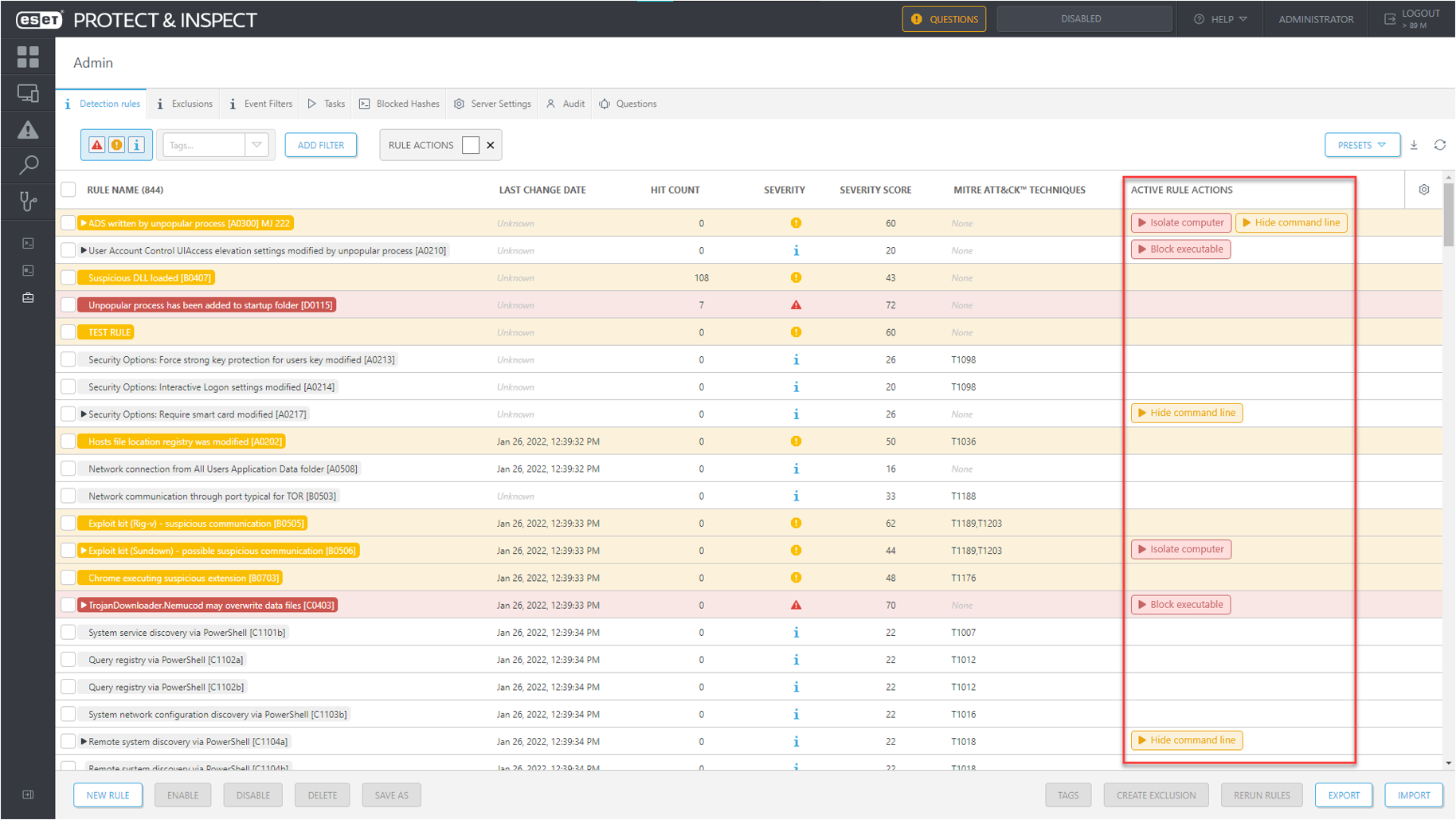Screen dimensions: 1456x820
Task: Click the Tags input field
Action: click(204, 145)
